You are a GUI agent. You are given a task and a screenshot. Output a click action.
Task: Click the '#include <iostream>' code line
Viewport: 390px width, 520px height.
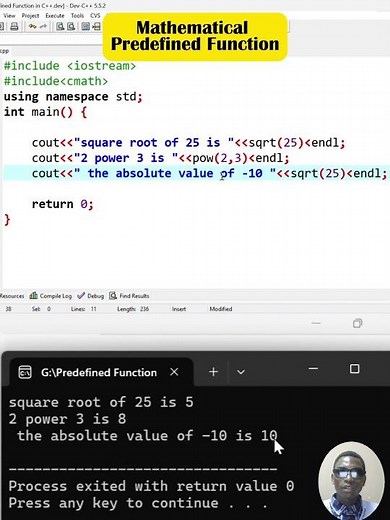(x=70, y=66)
